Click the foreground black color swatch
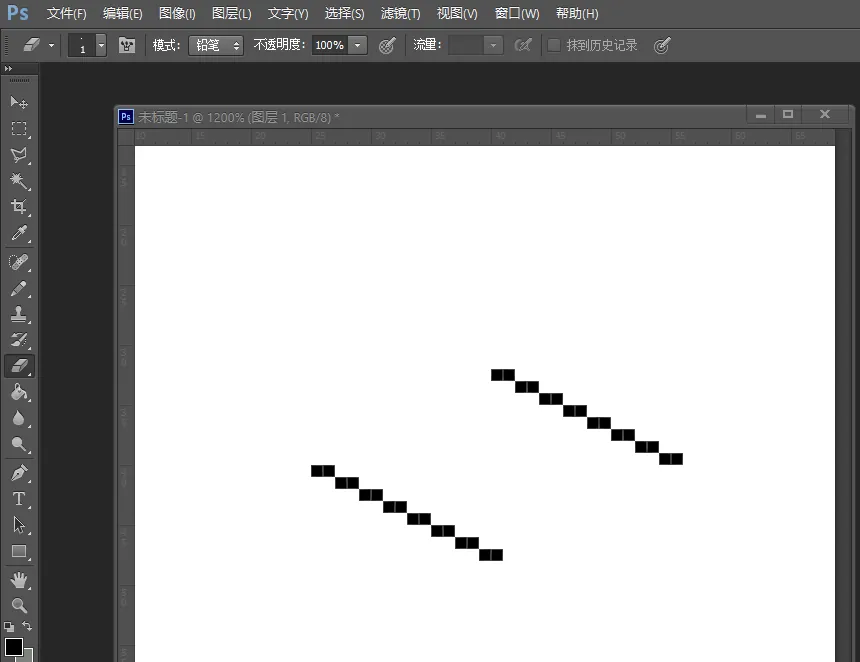 tap(13, 647)
